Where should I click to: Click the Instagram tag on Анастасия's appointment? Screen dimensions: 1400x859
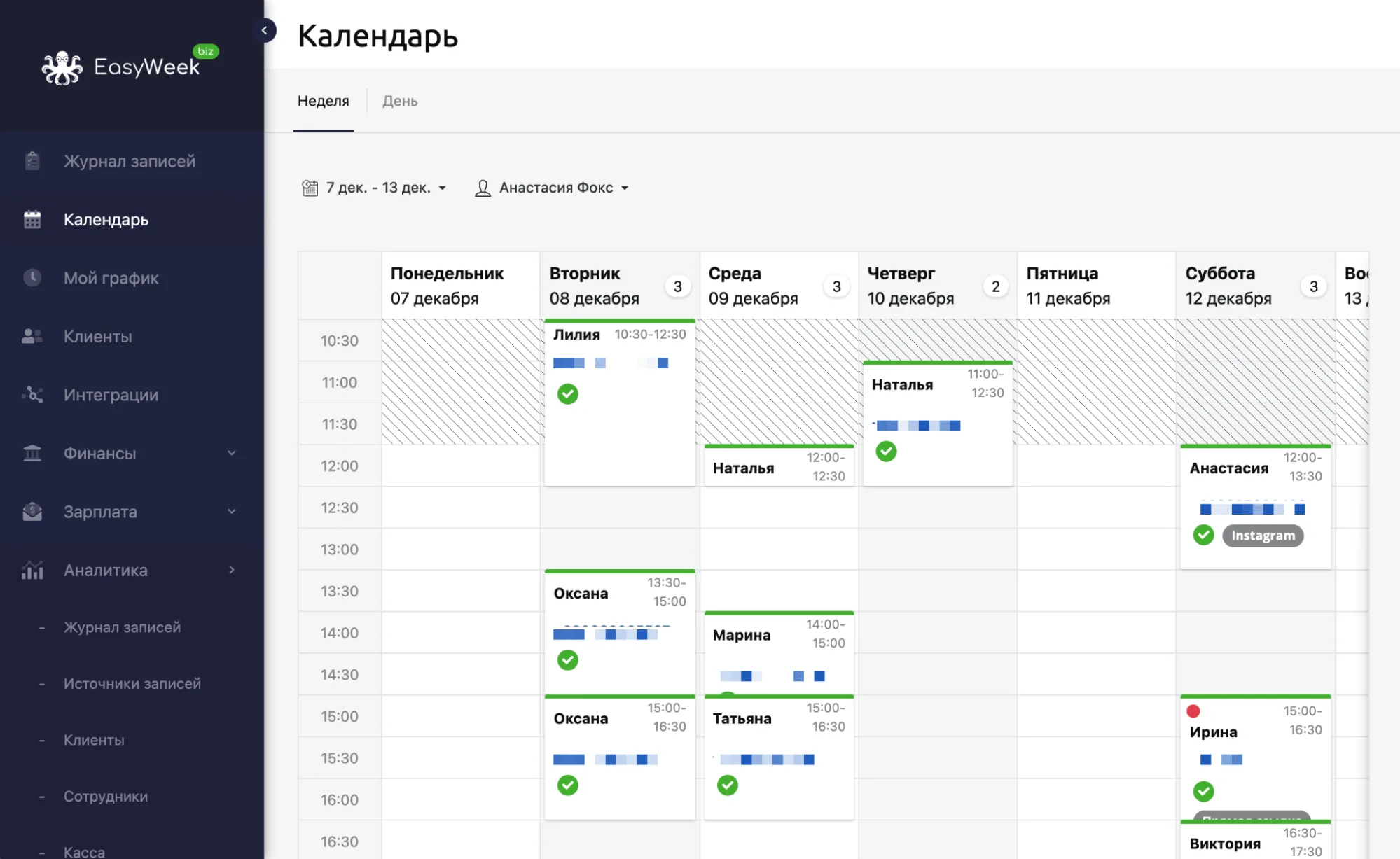pos(1263,536)
